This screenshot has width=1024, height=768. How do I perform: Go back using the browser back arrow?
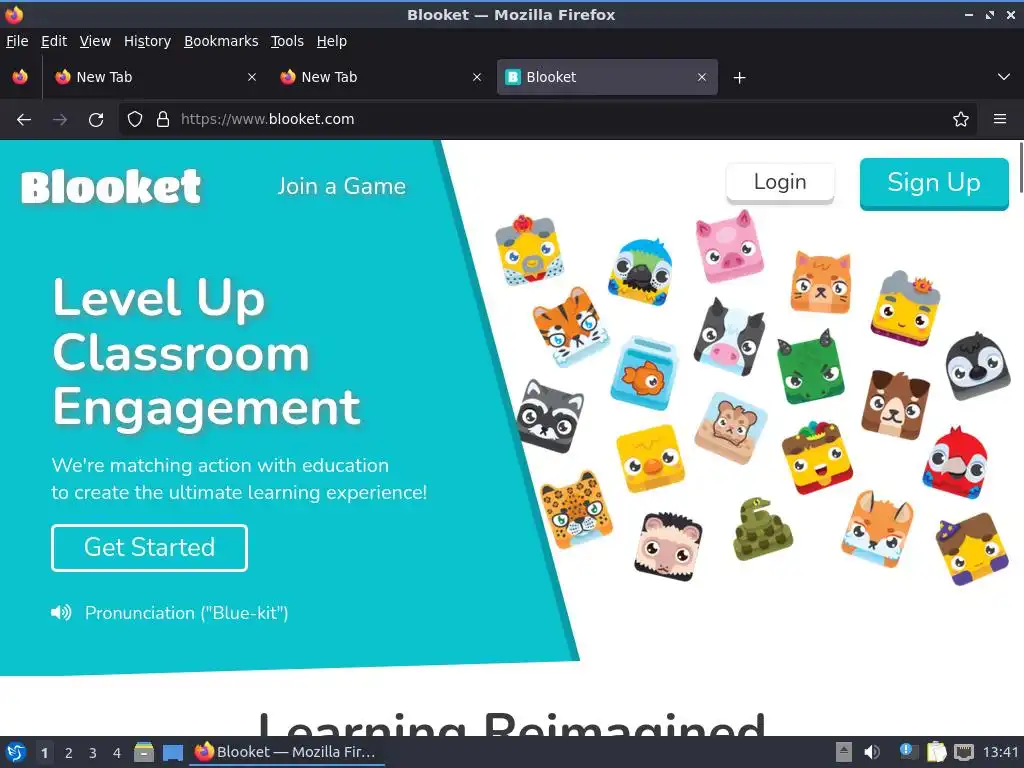click(x=24, y=120)
